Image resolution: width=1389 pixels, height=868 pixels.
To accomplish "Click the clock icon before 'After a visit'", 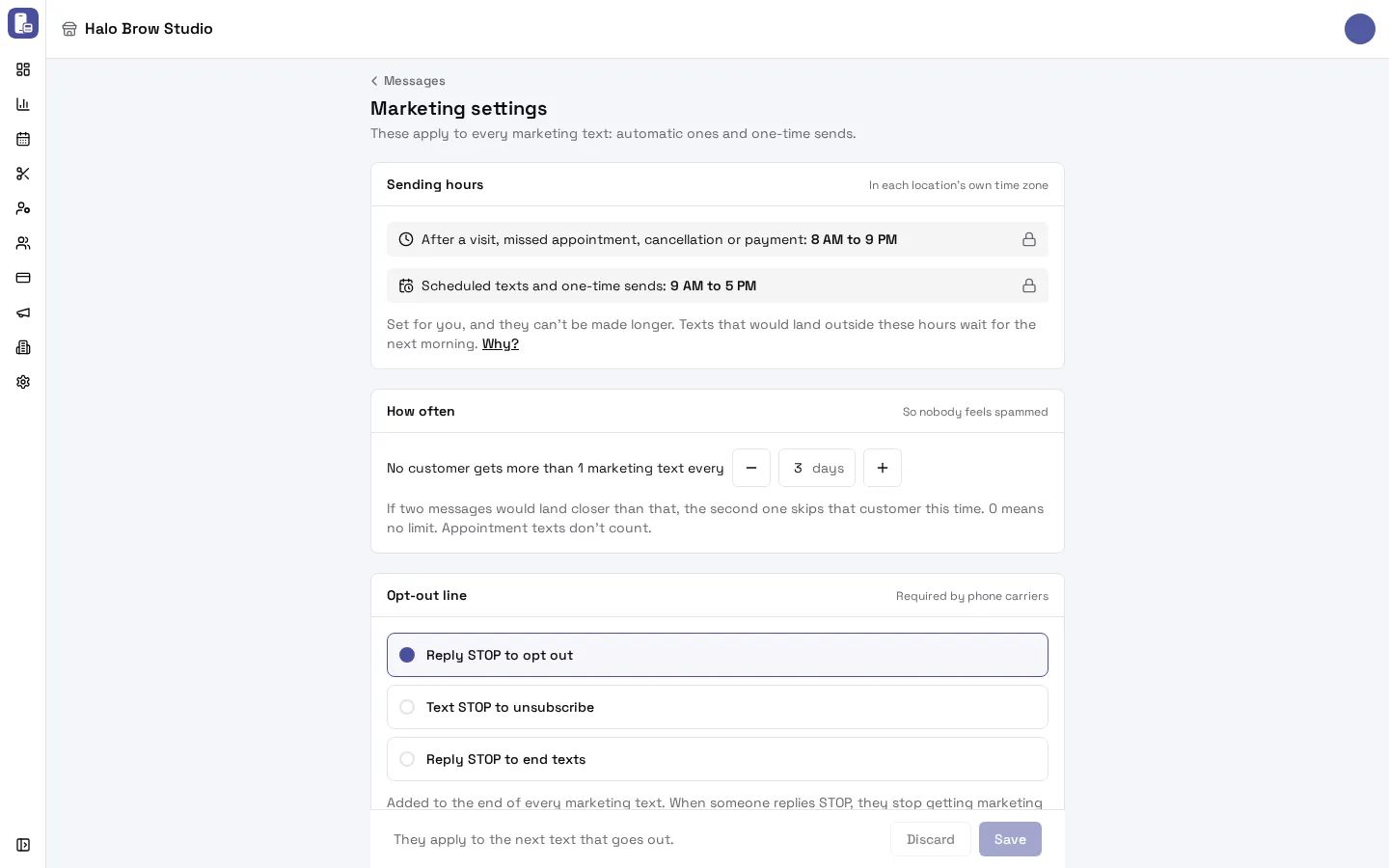I will pyautogui.click(x=406, y=239).
